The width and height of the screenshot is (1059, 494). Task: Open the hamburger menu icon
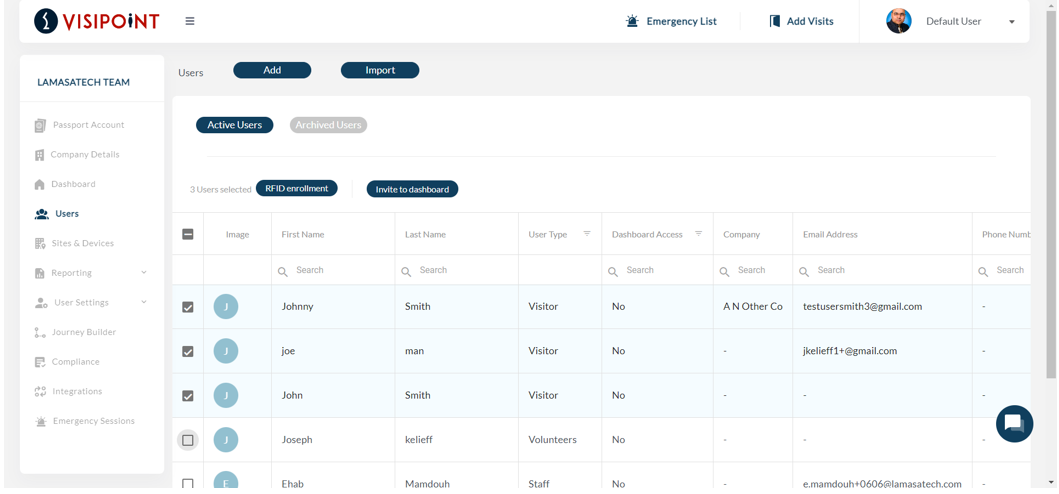[x=190, y=22]
